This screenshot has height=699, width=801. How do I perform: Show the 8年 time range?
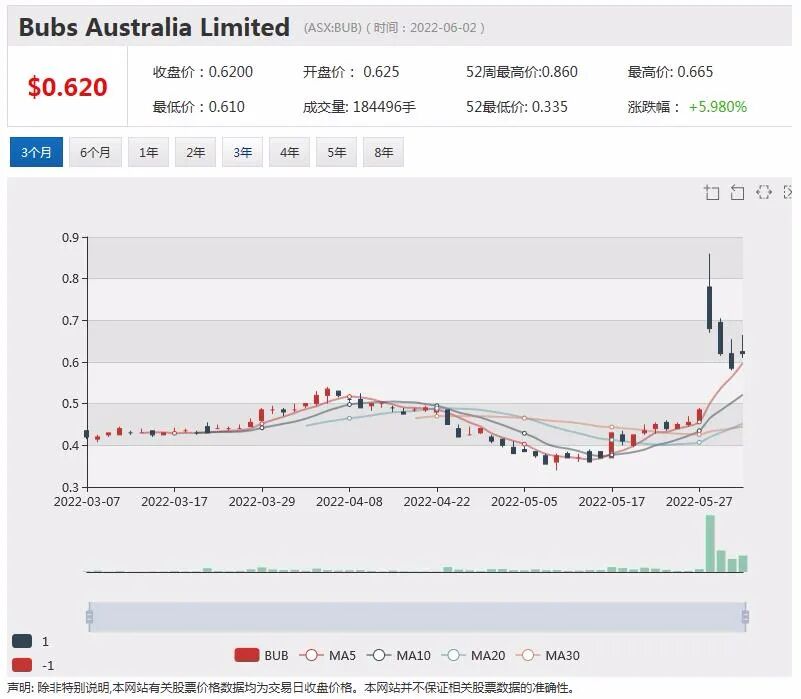click(384, 152)
